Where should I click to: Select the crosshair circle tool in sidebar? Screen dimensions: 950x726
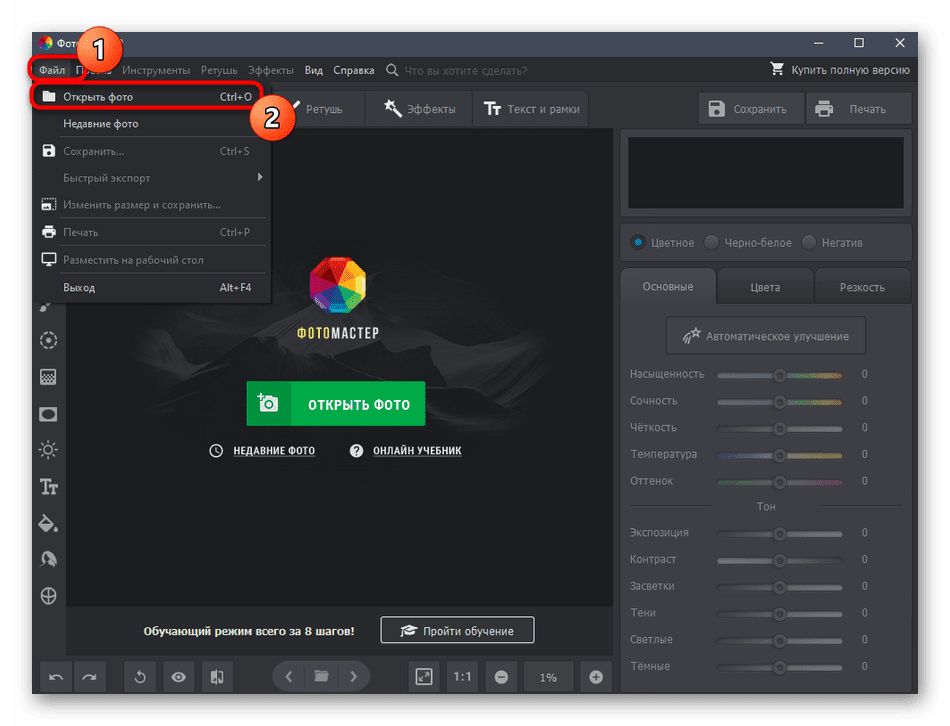[48, 596]
